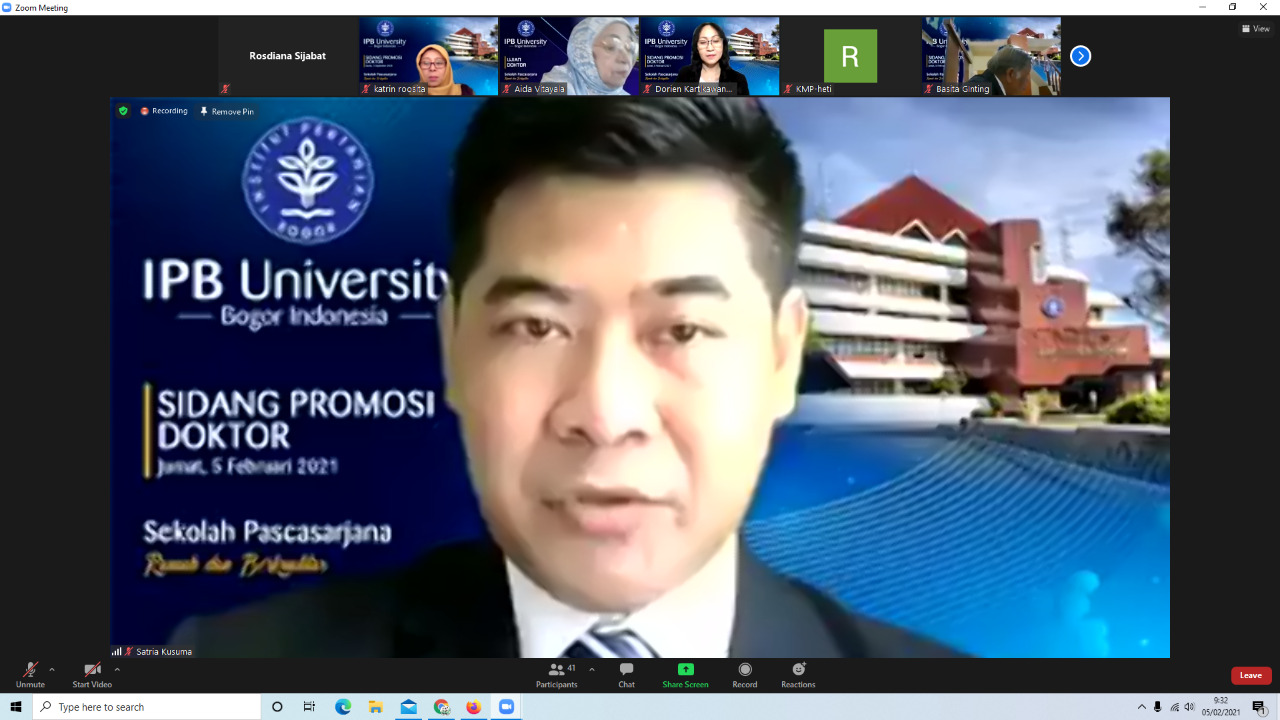This screenshot has width=1280, height=720.
Task: Open Cortana circle icon on taskbar
Action: 277,707
